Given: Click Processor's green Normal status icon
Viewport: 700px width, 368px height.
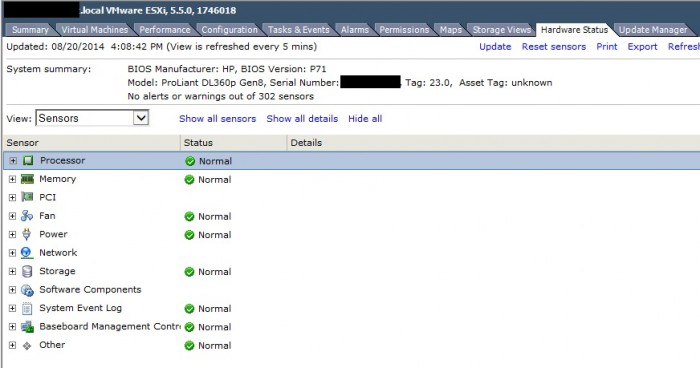Looking at the screenshot, I should 190,161.
